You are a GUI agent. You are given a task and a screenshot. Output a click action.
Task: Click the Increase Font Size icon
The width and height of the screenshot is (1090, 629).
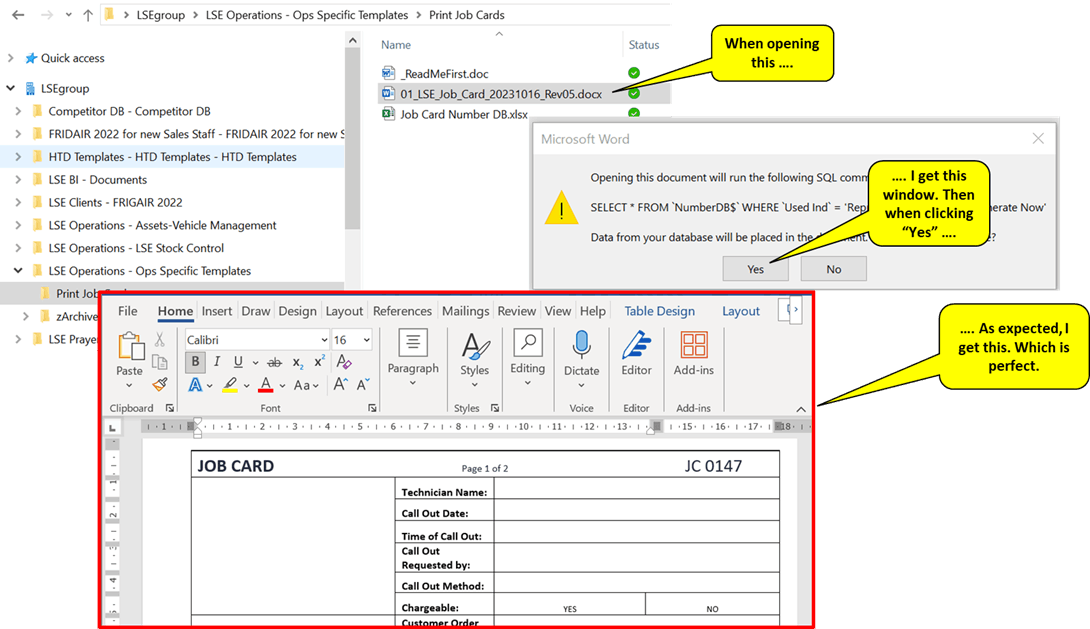[x=340, y=384]
